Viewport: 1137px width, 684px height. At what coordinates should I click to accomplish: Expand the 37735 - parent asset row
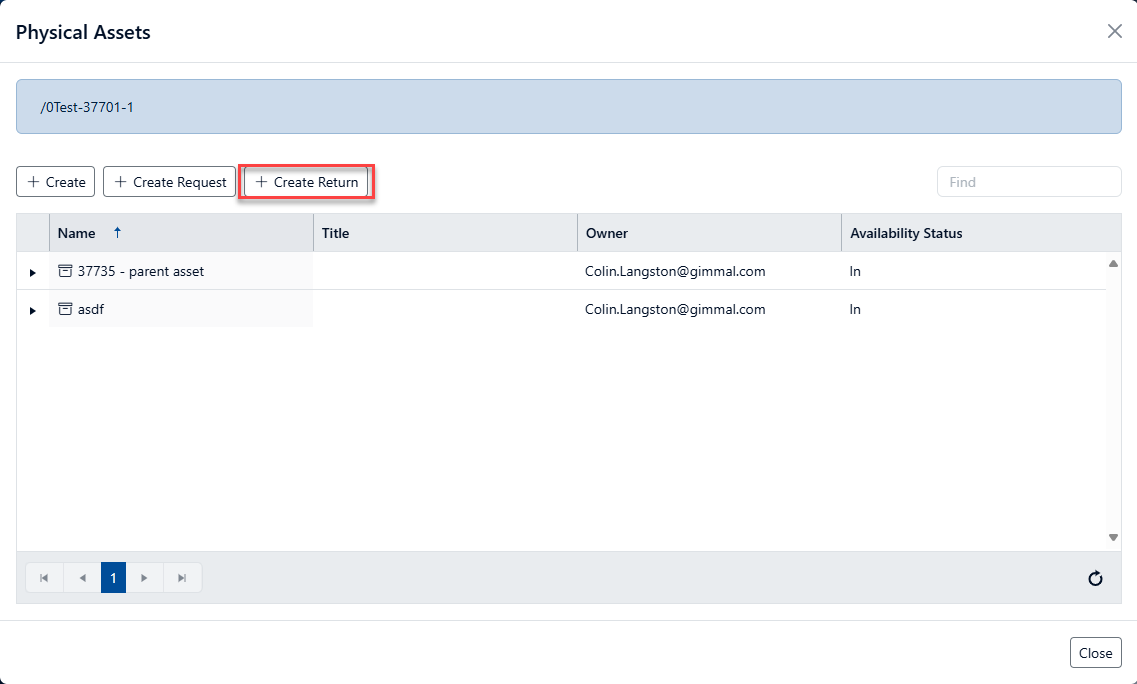33,273
